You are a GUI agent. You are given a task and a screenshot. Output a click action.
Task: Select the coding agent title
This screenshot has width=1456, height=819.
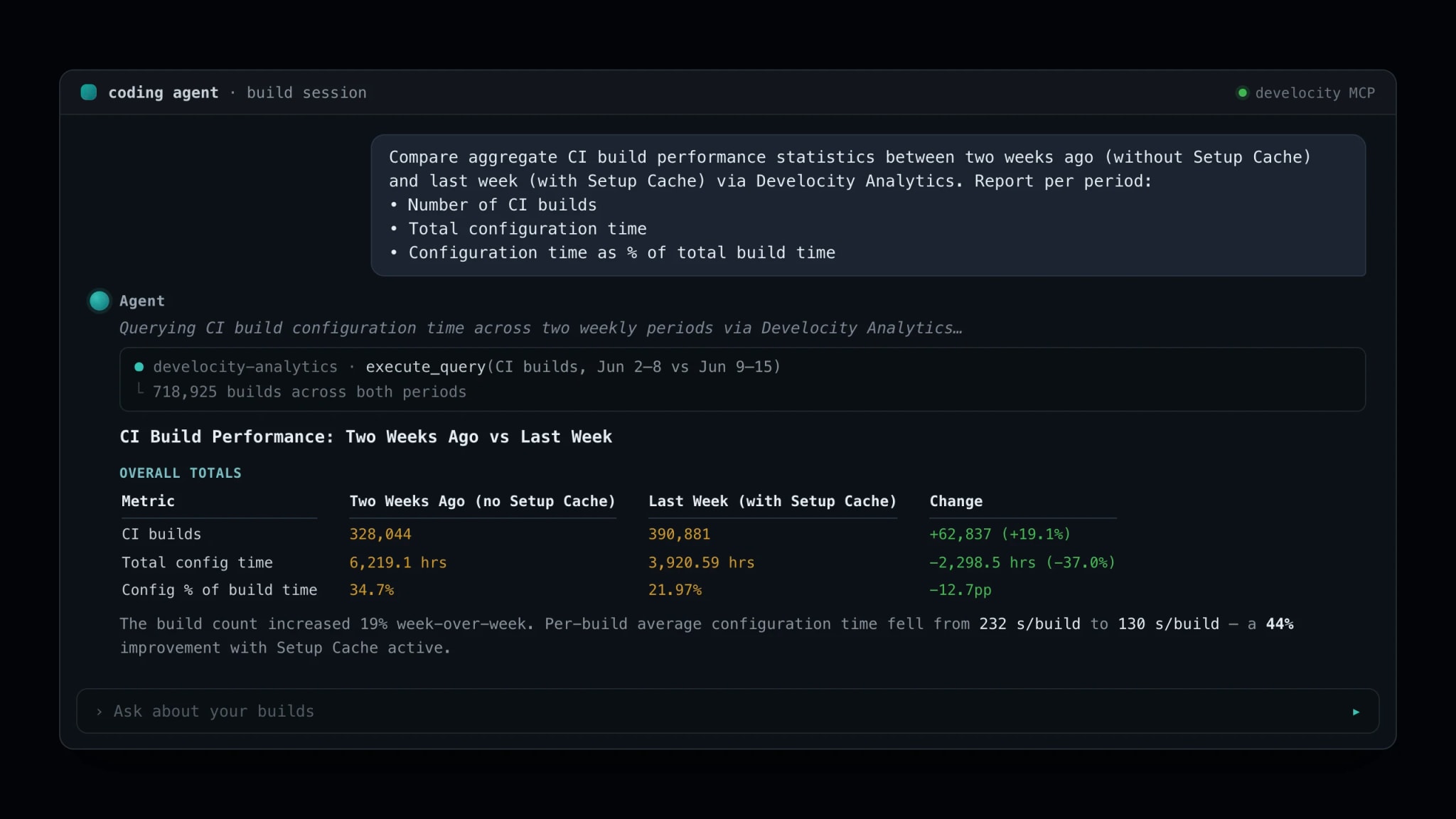pos(164,93)
